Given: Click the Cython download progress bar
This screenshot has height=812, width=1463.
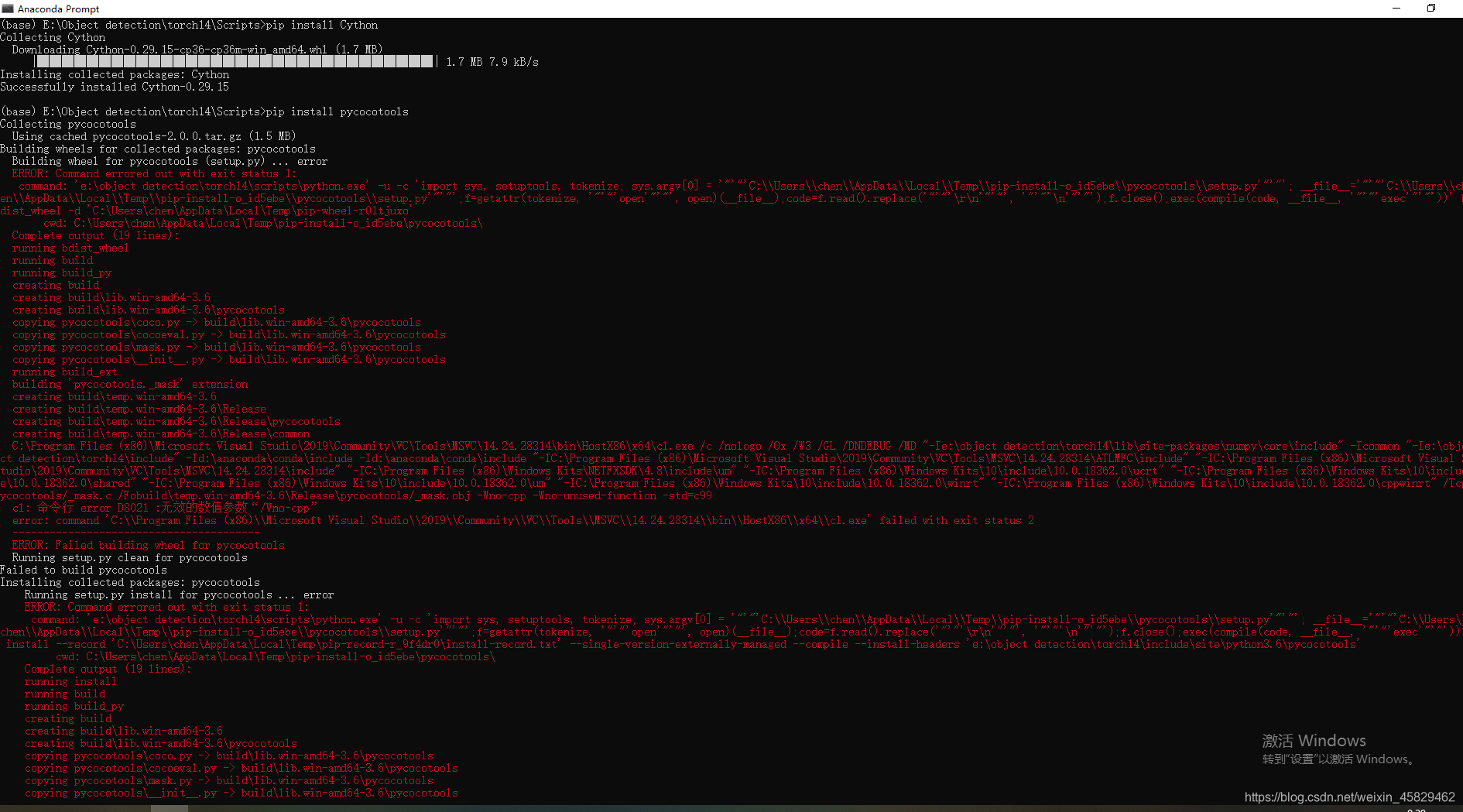Looking at the screenshot, I should click(235, 62).
